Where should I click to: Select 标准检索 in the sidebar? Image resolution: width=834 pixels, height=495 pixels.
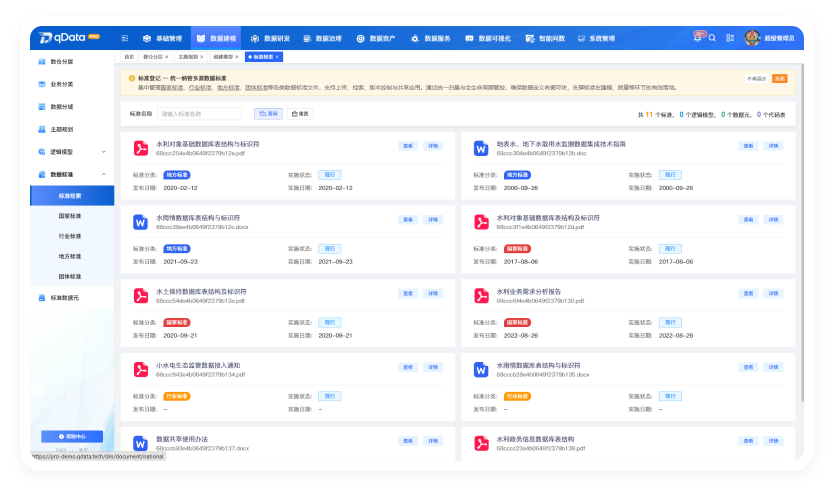coord(72,196)
